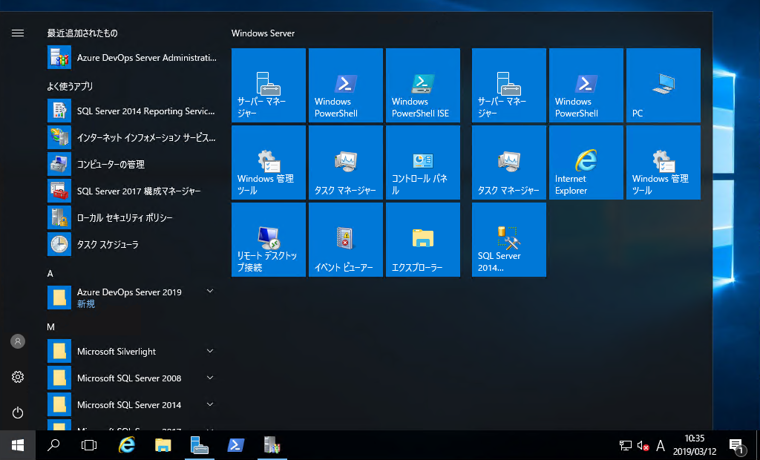760x460 pixels.
Task: Switch to Azure DevOps console on taskbar
Action: (x=272, y=445)
